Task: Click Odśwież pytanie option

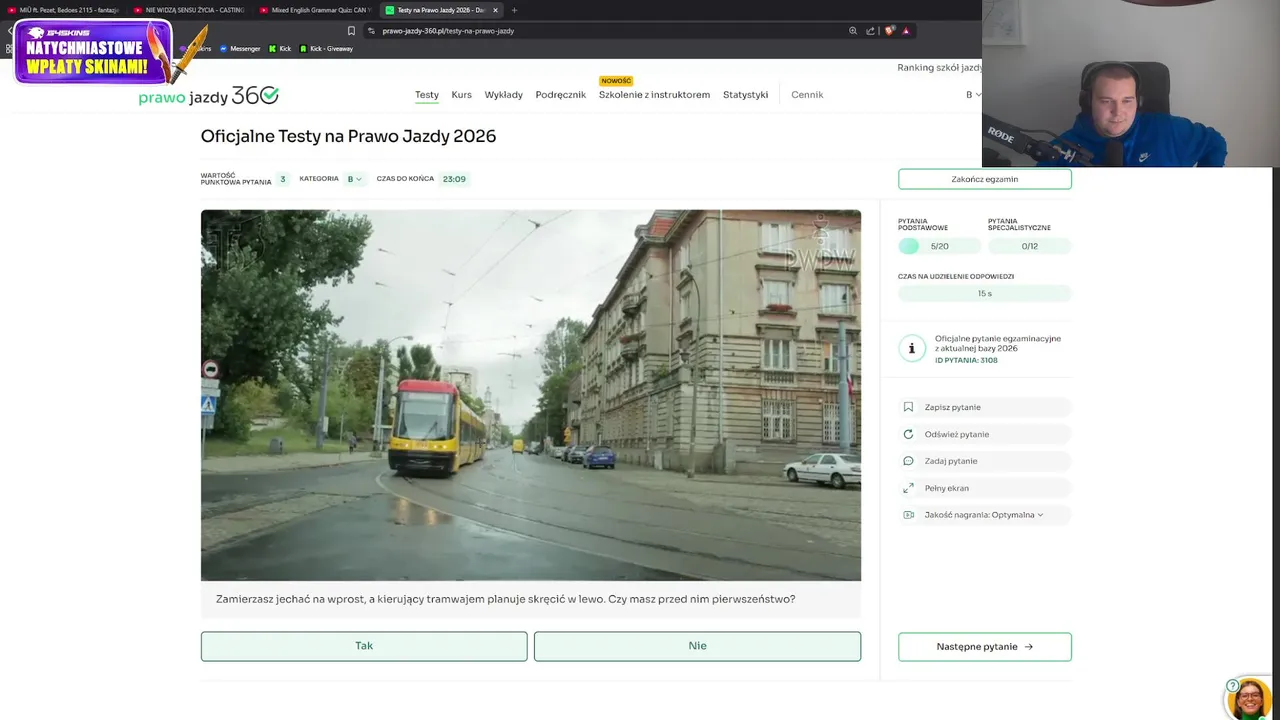Action: pos(985,434)
